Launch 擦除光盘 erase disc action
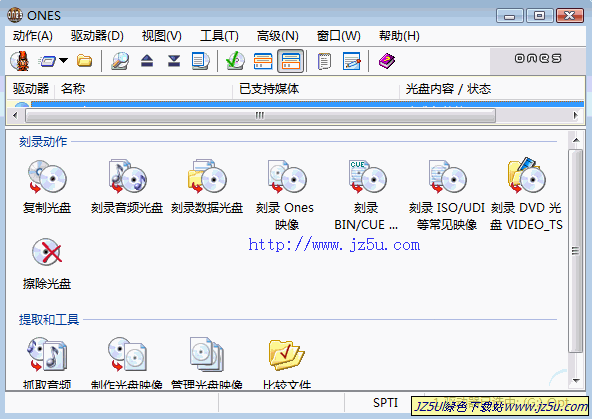 [47, 263]
